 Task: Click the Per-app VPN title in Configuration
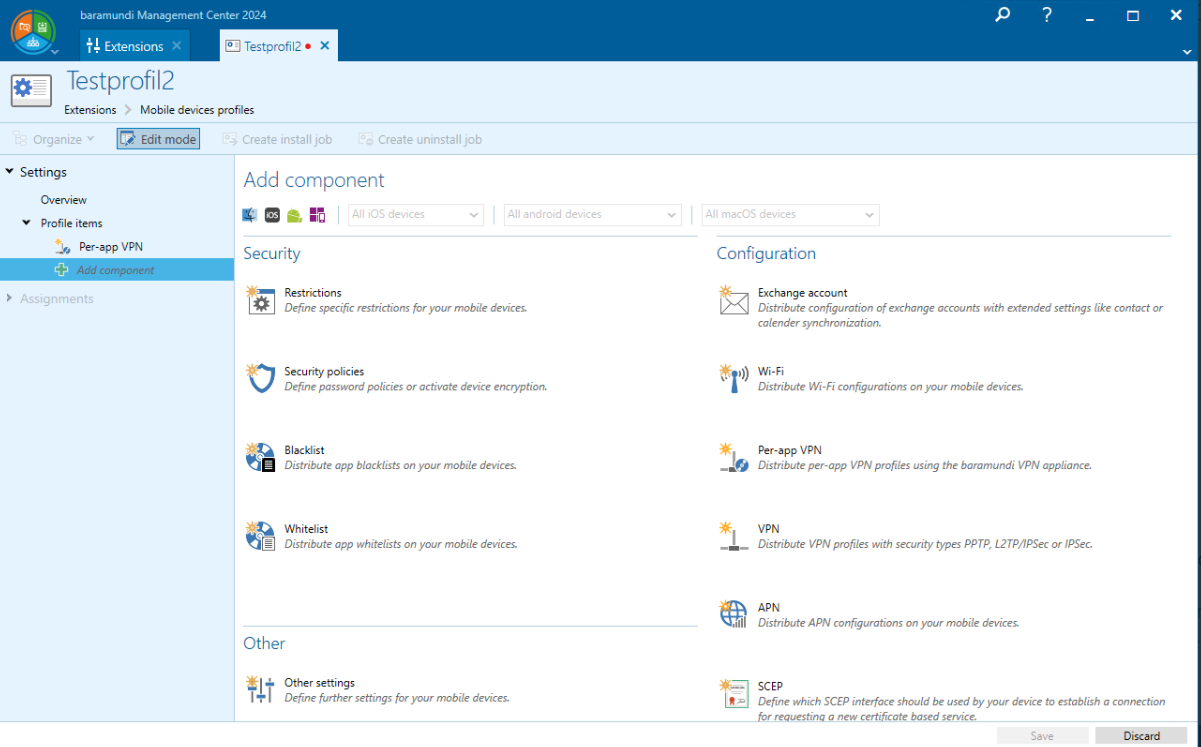790,450
